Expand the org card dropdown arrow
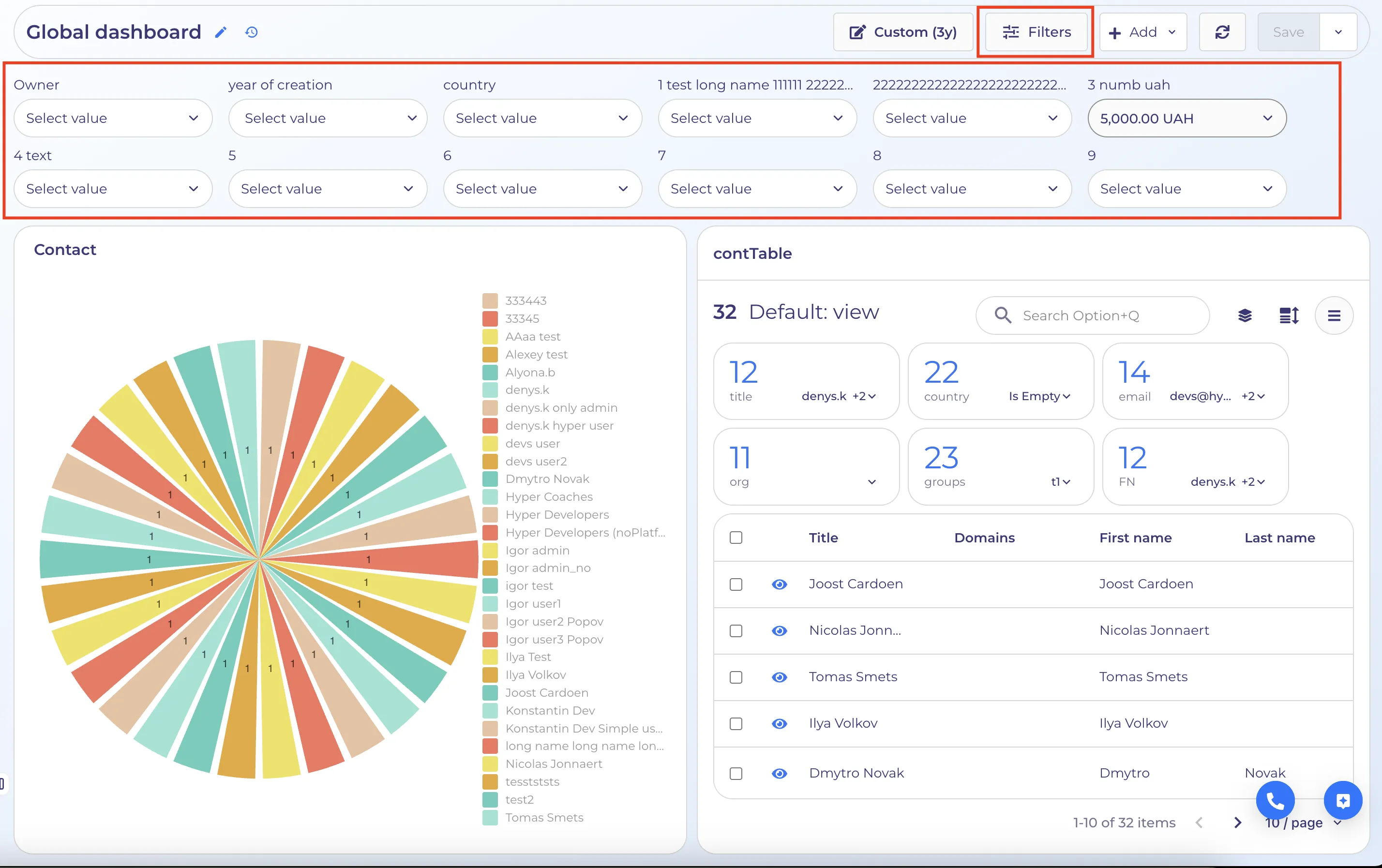This screenshot has height=868, width=1382. [x=871, y=482]
